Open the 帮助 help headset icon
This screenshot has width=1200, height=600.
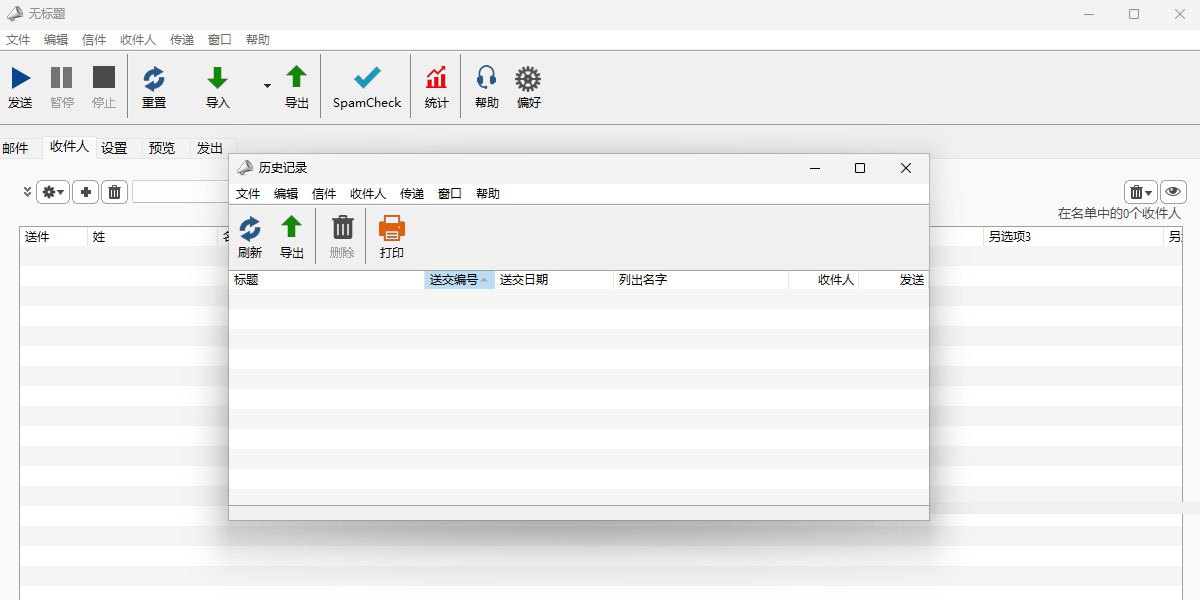coord(485,85)
